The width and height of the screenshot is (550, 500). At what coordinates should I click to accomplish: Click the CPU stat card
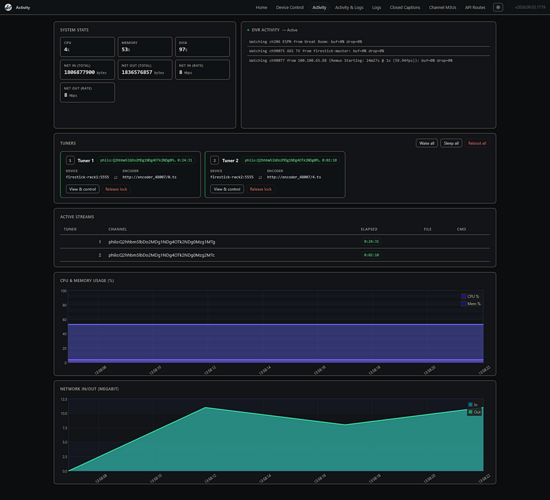click(x=87, y=47)
